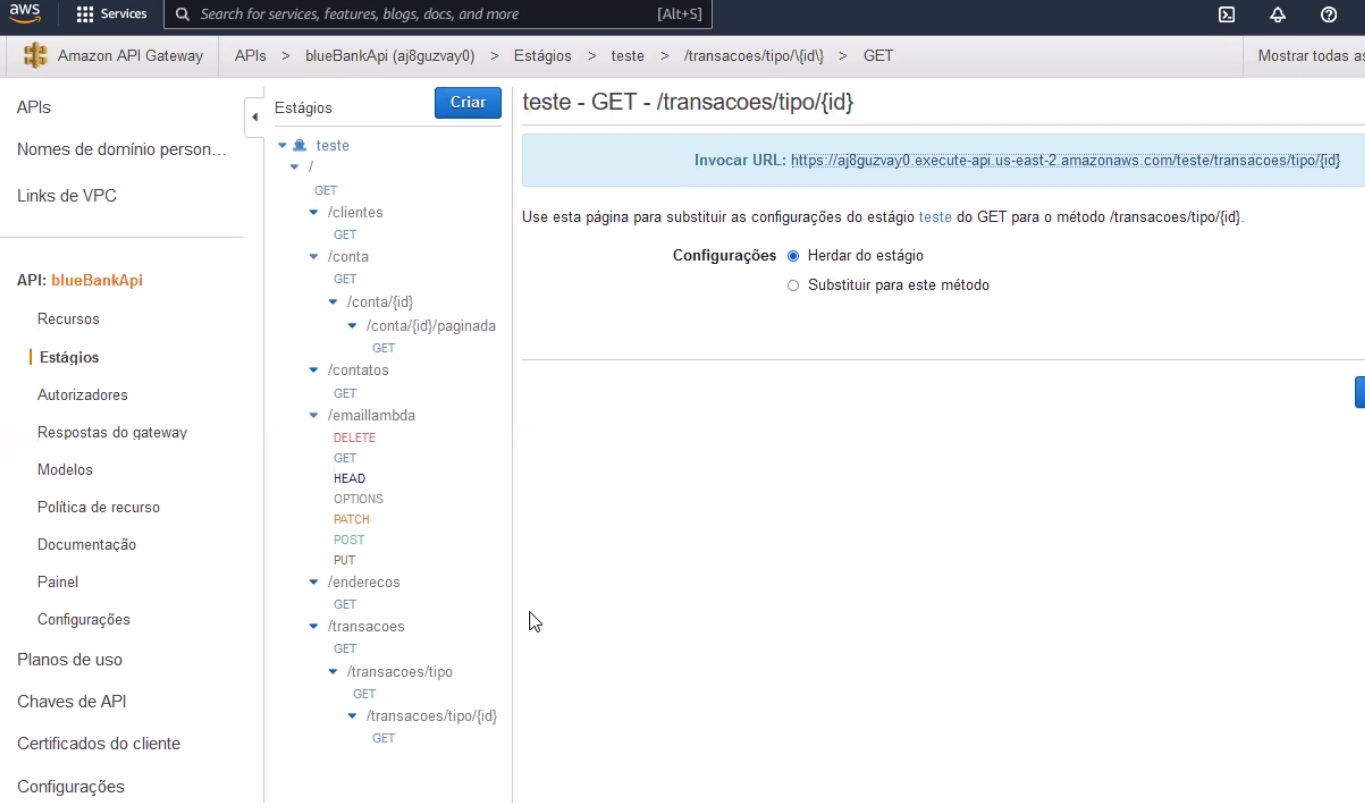The width and height of the screenshot is (1365, 808).
Task: Open the Services grid menu
Action: tap(111, 14)
